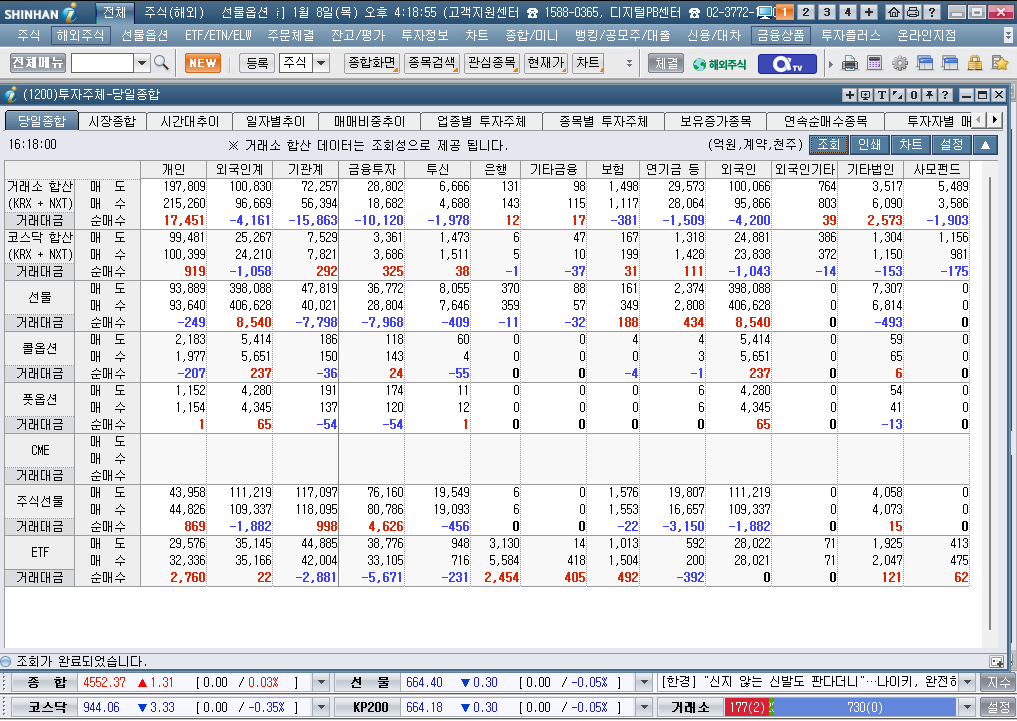Open the news headline ticker dropdown
Screen dimensions: 1017x721
pos(967,682)
